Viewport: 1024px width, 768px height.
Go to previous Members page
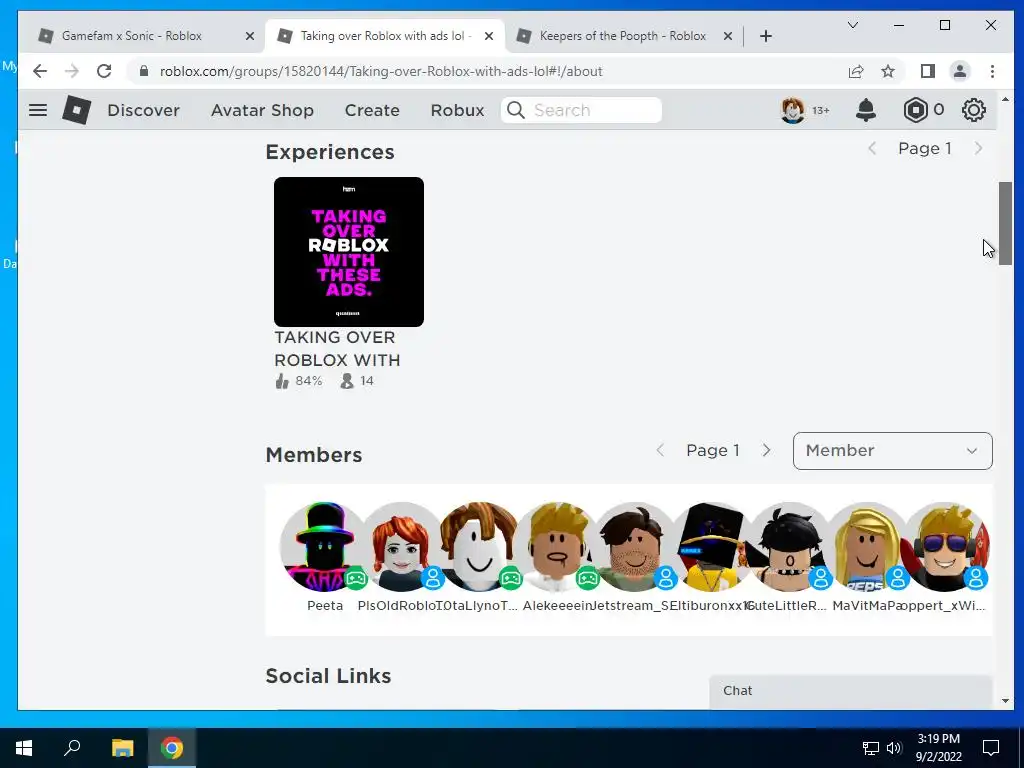tap(660, 450)
